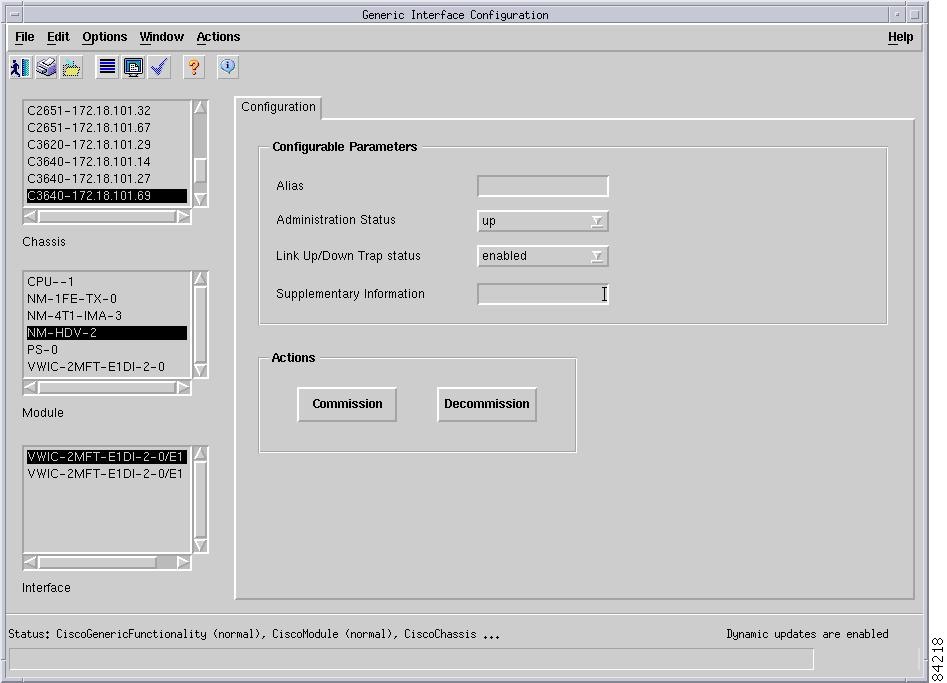The width and height of the screenshot is (947, 683).
Task: Click Interface list scroll right arrow
Action: 183,562
